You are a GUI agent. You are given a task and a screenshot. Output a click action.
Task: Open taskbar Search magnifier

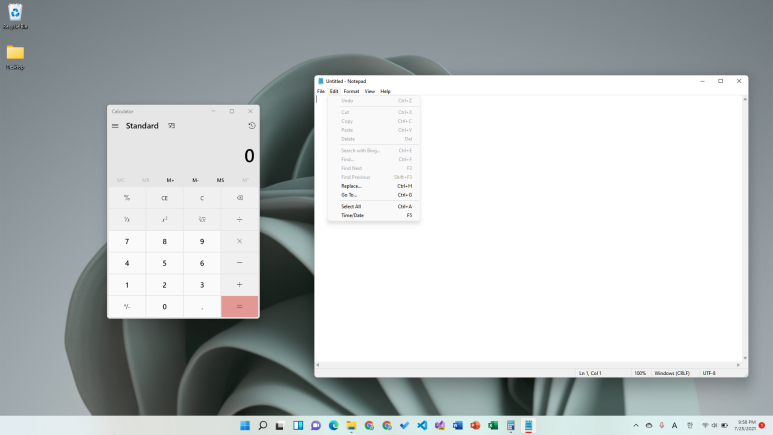click(x=263, y=426)
